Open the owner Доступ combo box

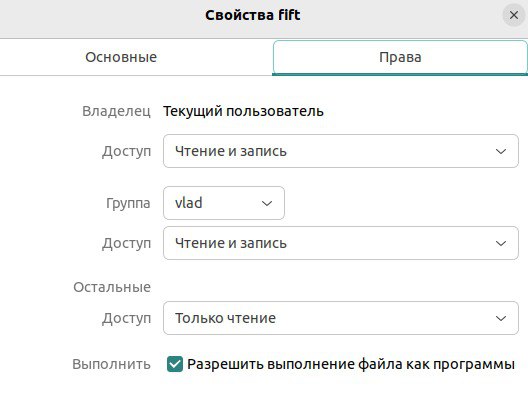point(341,151)
